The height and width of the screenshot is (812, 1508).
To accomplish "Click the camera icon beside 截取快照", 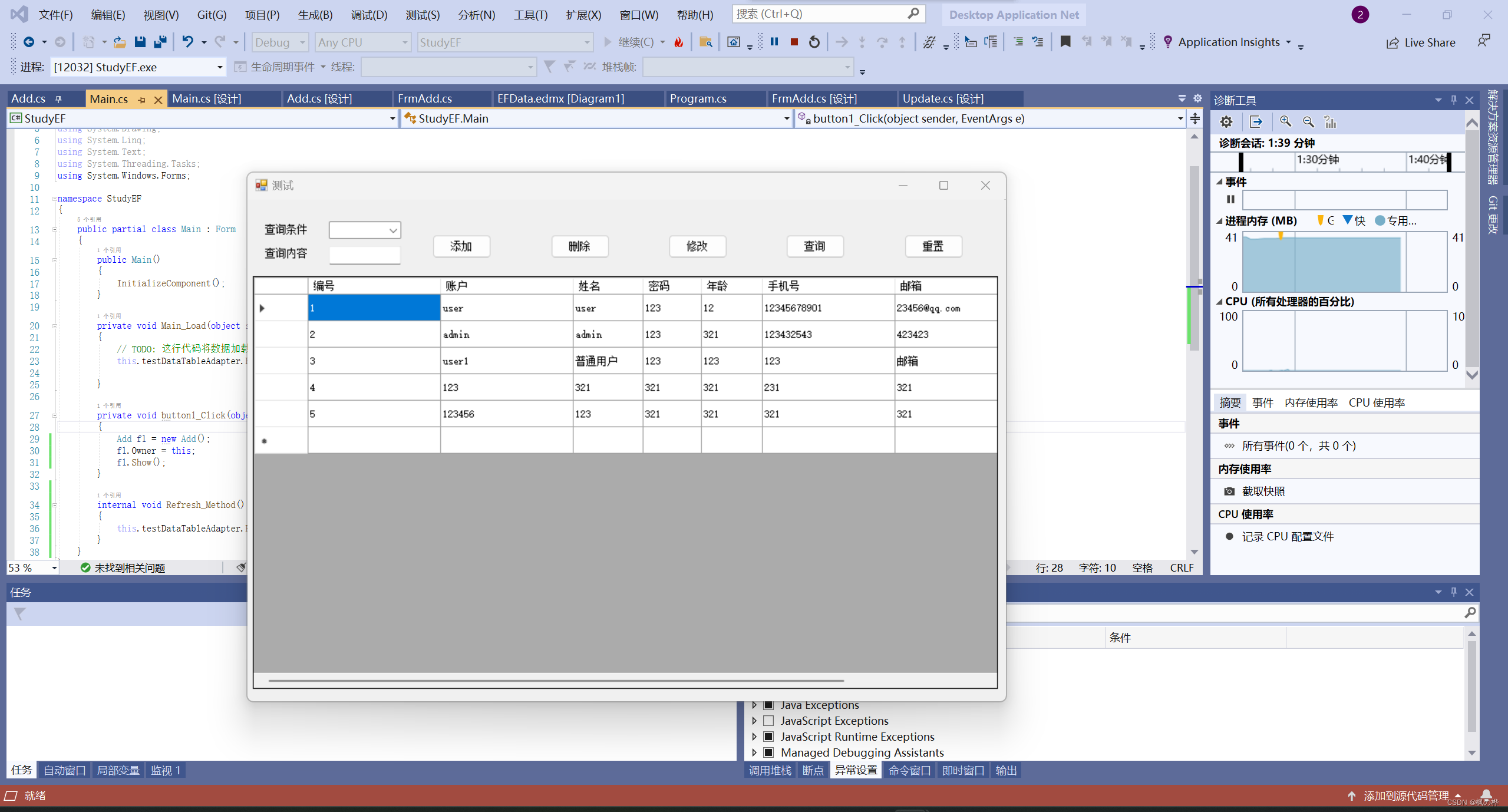I will coord(1229,491).
